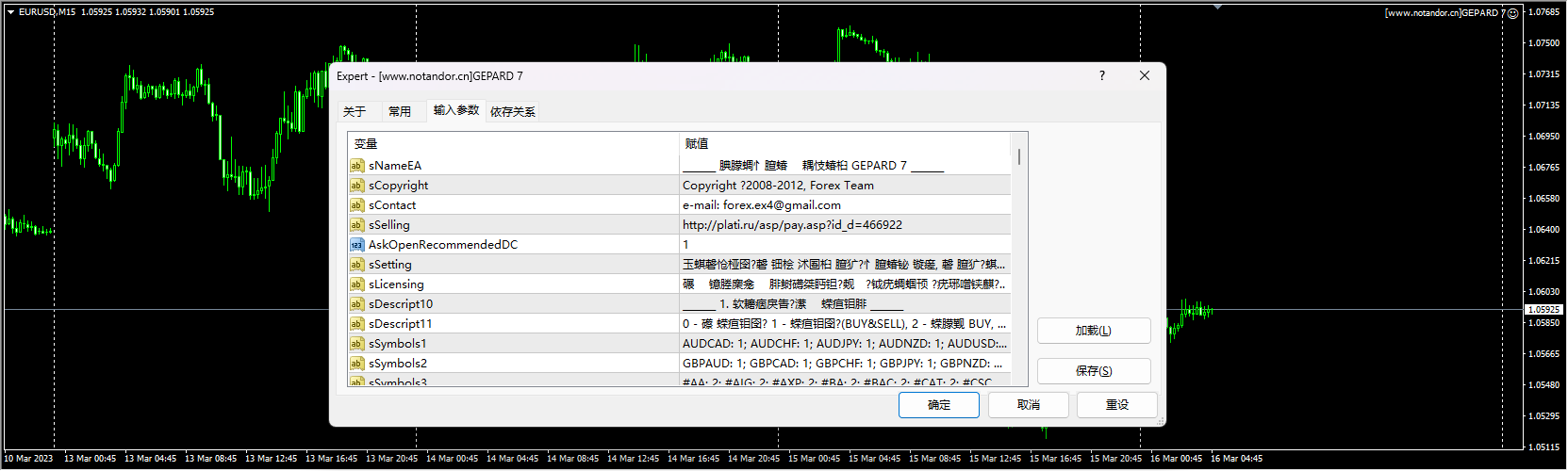Go to the 依存关系 tab
The width and height of the screenshot is (1568, 471).
point(512,112)
